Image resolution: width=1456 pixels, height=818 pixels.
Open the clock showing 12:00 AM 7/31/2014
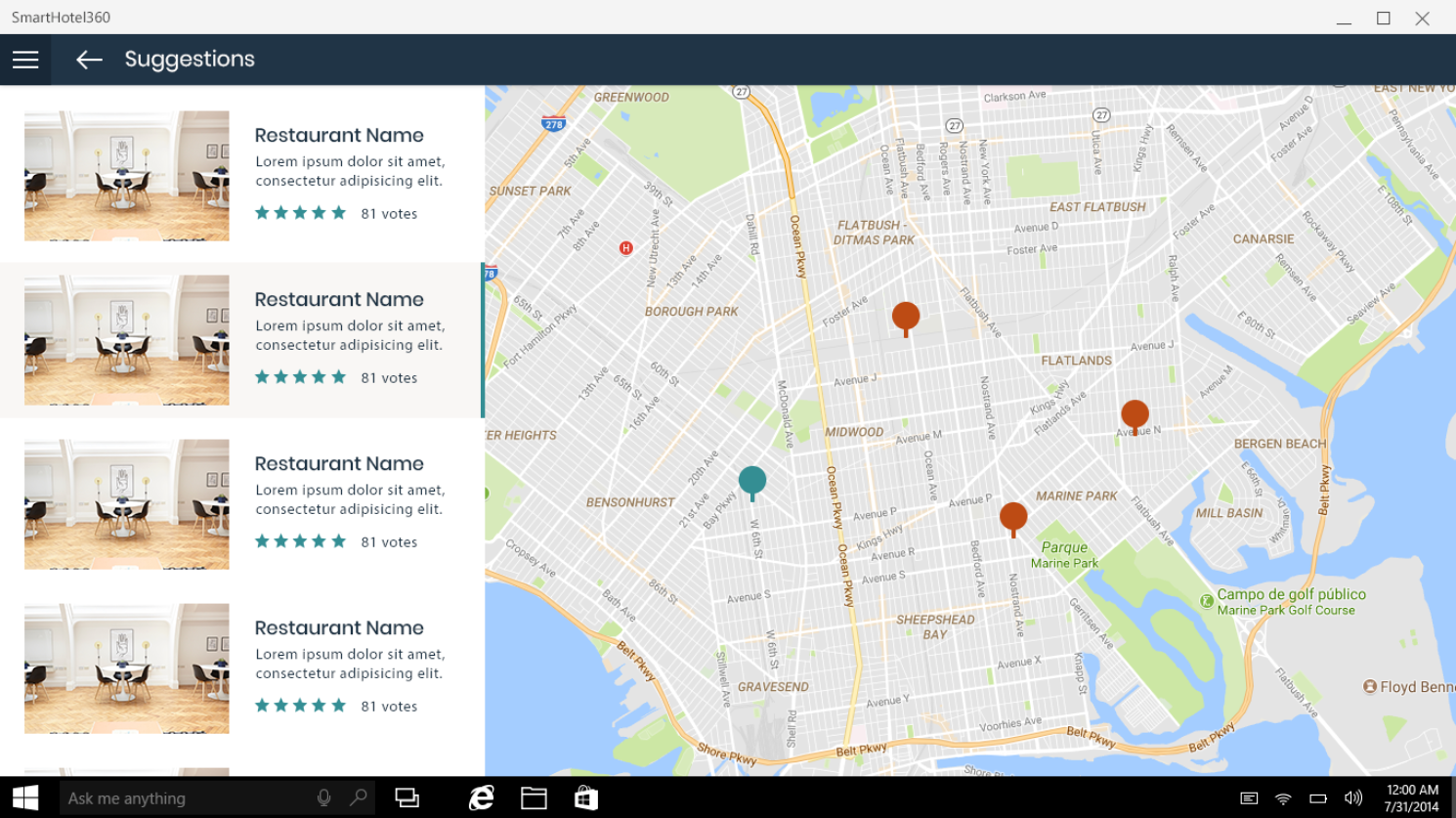click(x=1412, y=797)
